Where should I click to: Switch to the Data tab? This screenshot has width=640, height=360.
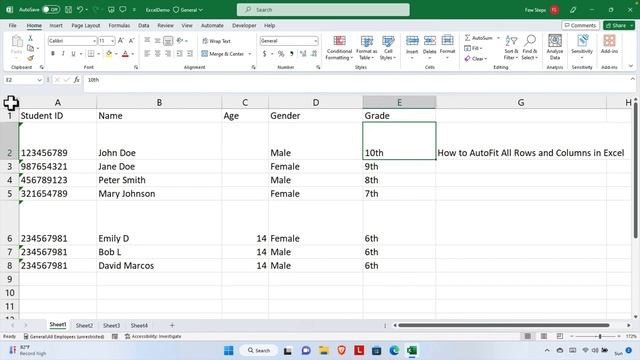tap(144, 26)
